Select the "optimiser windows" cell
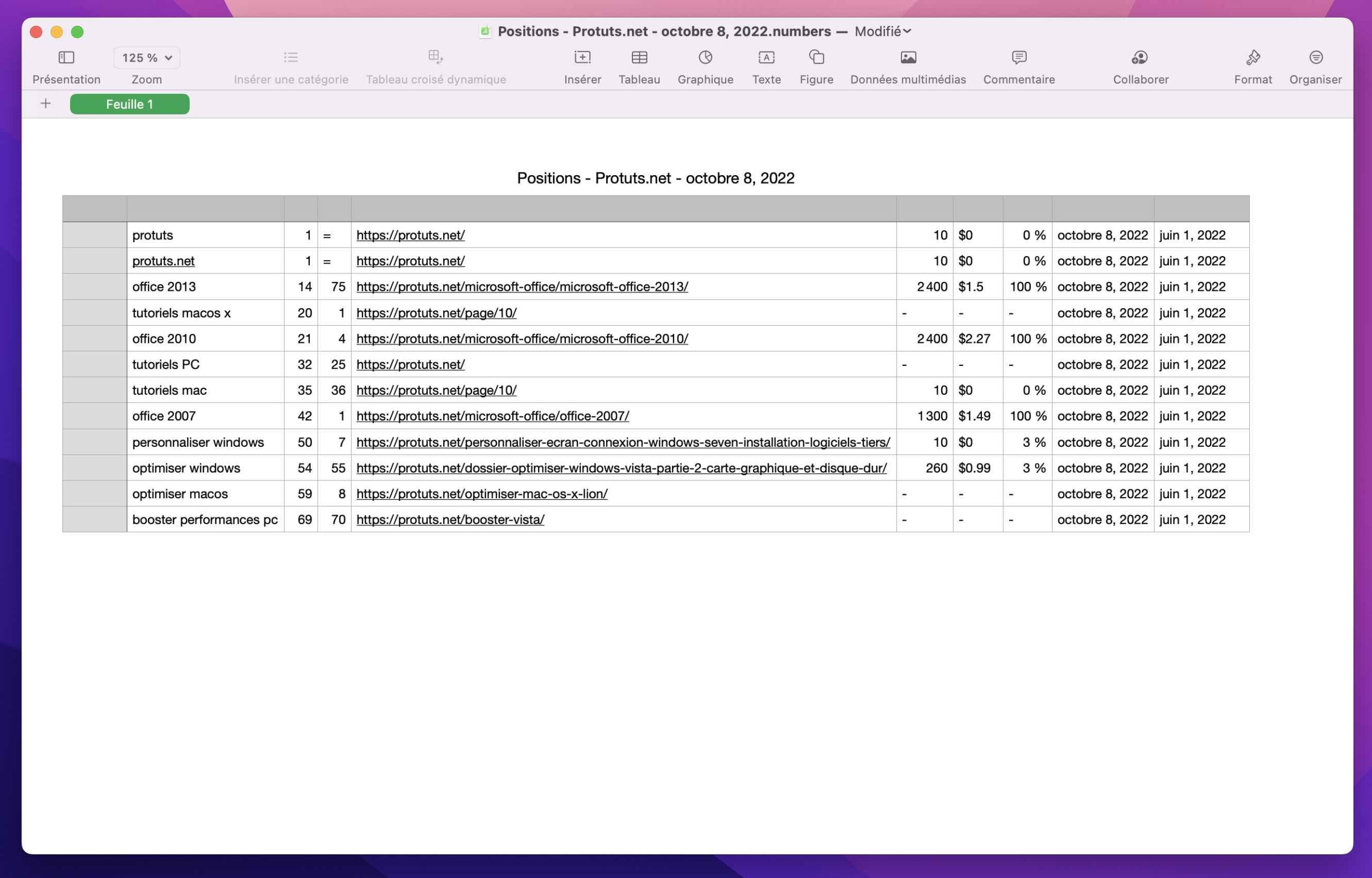 pos(205,468)
